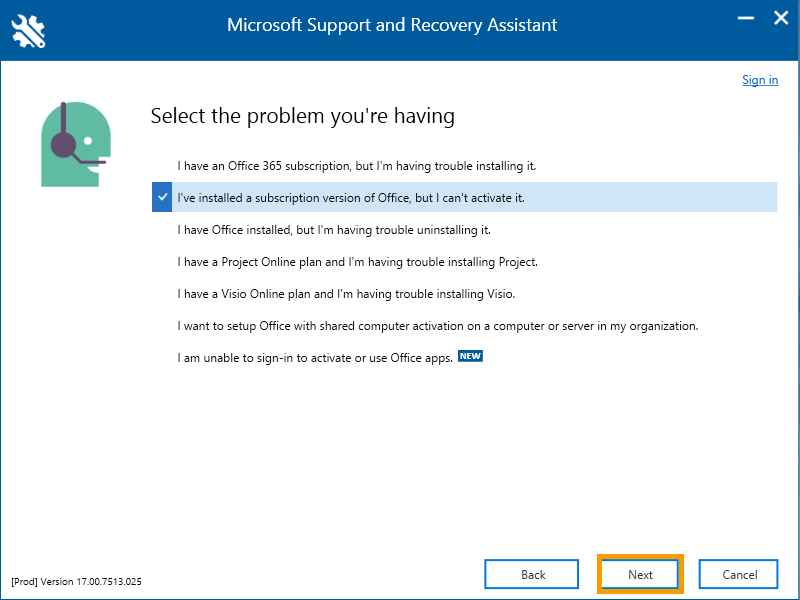800x600 pixels.
Task: Click the Prod version number text
Action: [77, 582]
